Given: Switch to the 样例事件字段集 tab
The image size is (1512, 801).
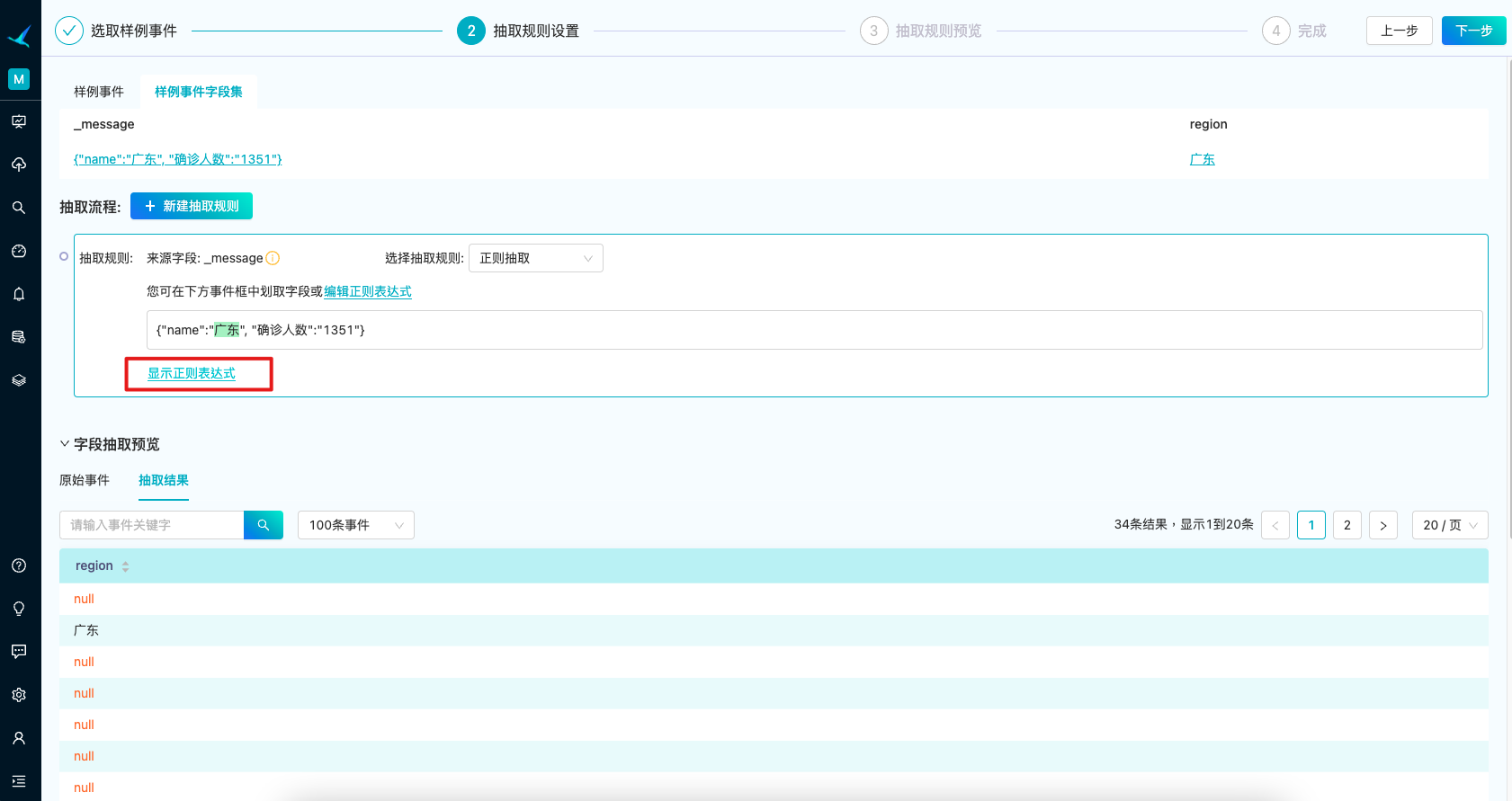Looking at the screenshot, I should pos(199,92).
